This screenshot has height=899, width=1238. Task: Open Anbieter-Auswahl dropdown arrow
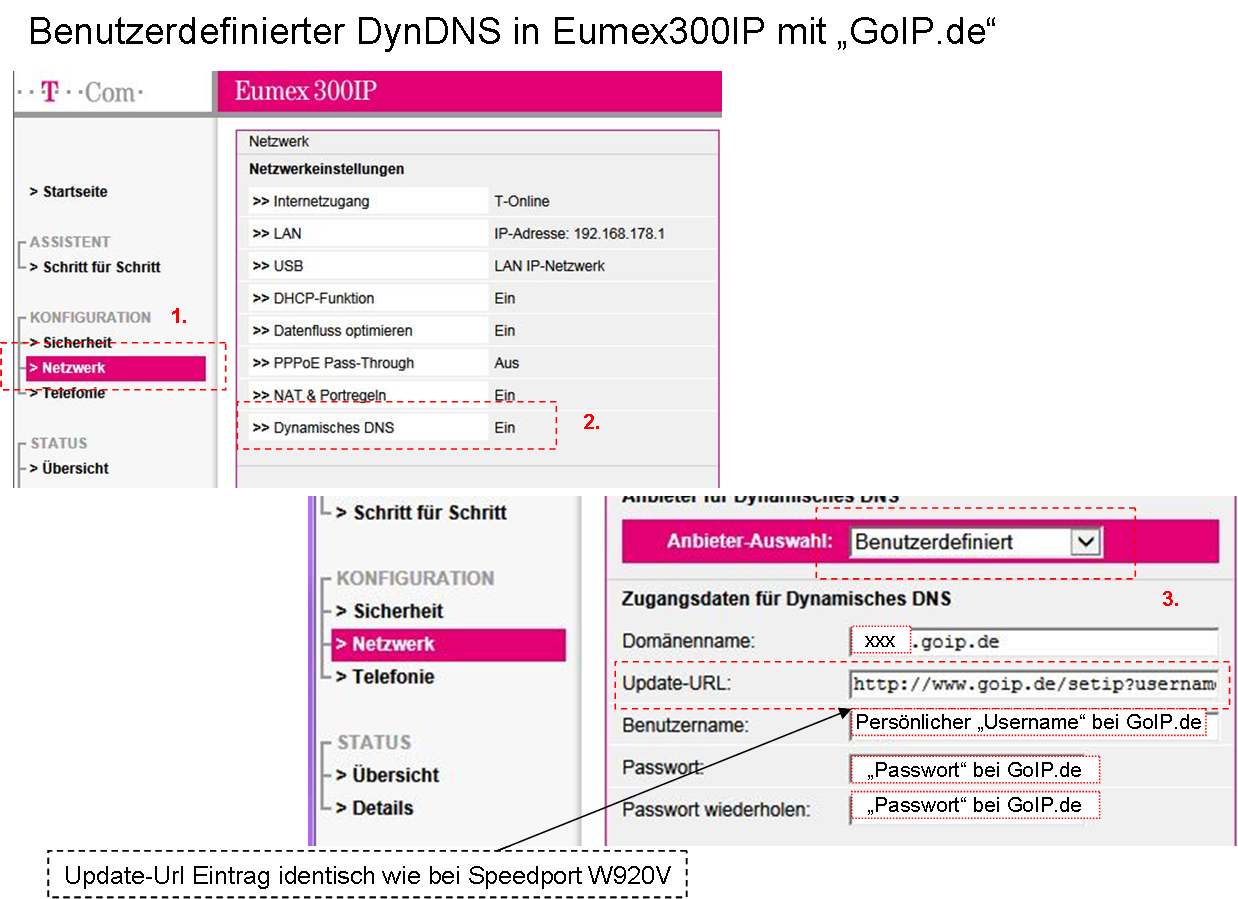(1087, 542)
